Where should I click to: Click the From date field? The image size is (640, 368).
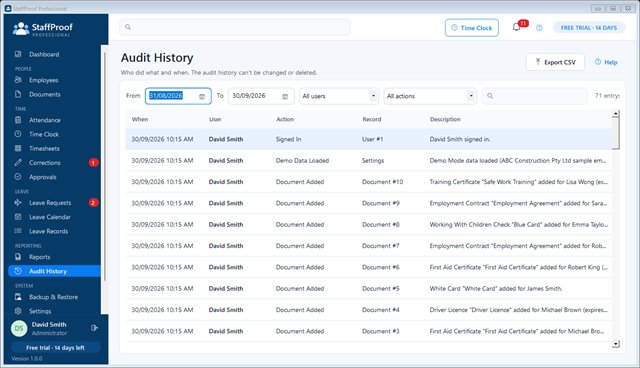178,96
